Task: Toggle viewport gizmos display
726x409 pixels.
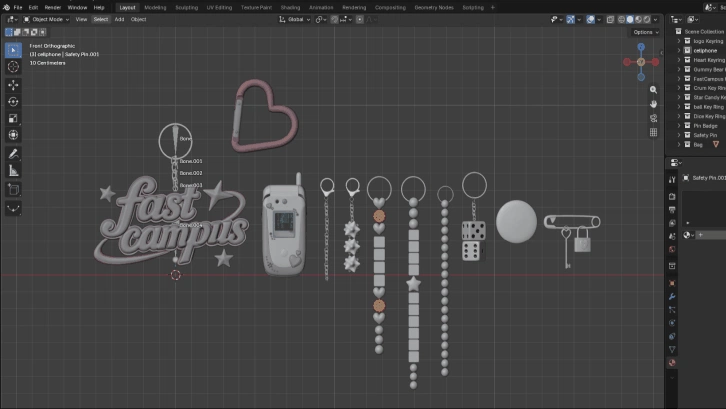Action: tap(570, 19)
